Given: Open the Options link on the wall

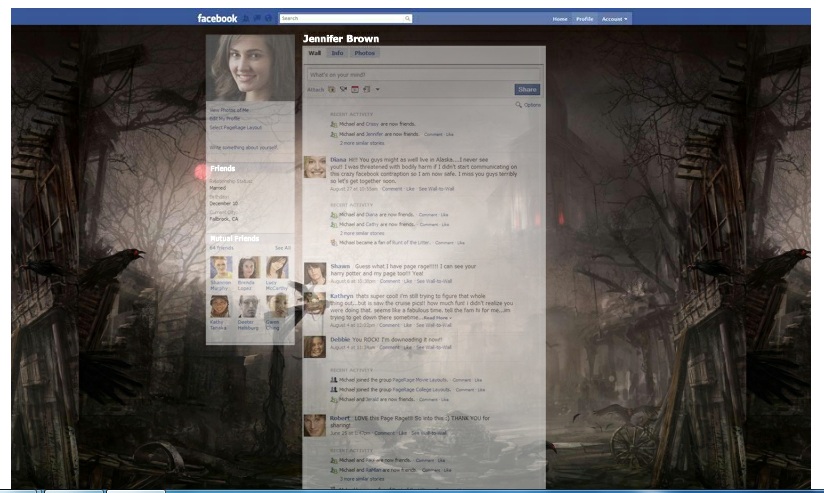Looking at the screenshot, I should 532,105.
